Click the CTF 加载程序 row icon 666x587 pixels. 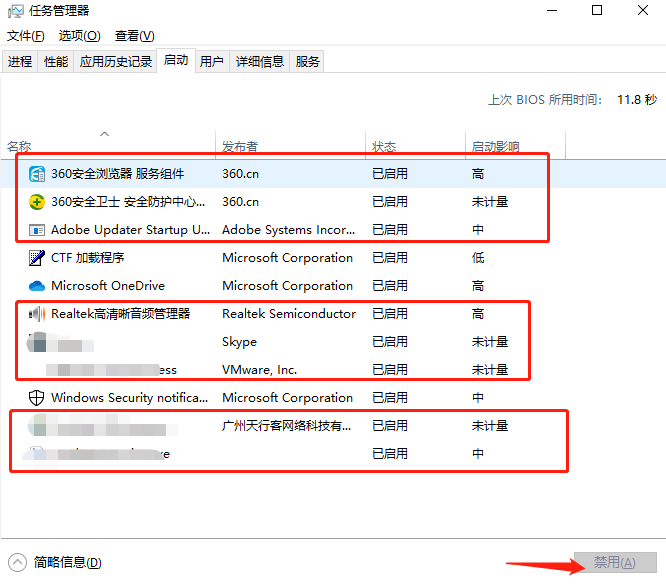click(38, 258)
